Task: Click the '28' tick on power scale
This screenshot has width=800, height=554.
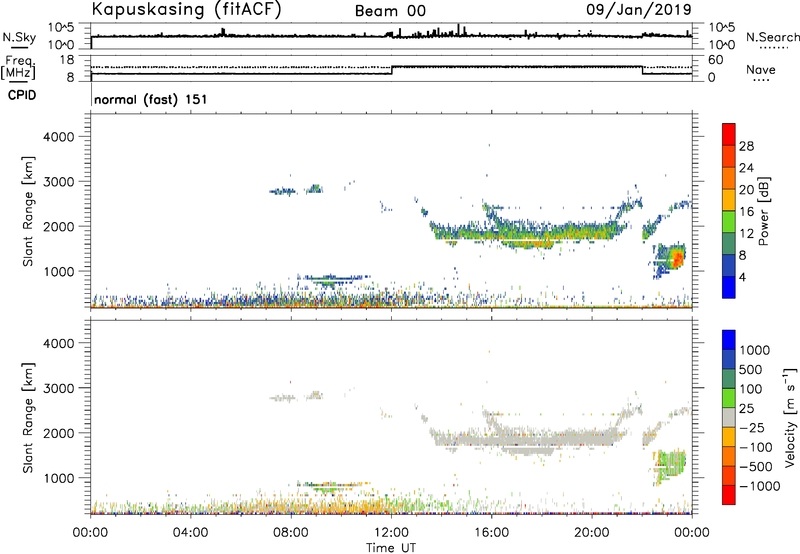Action: [x=746, y=146]
